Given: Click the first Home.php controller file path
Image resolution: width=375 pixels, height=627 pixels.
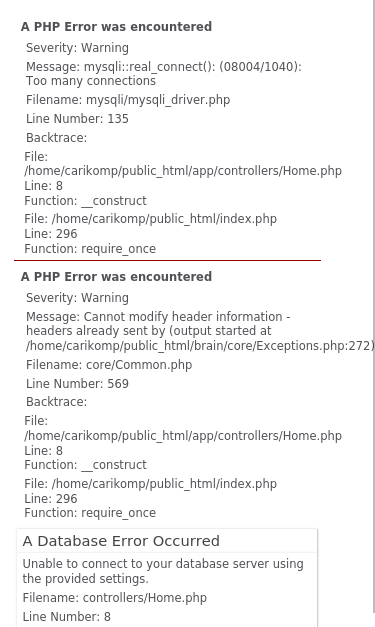Looking at the screenshot, I should coord(183,171).
